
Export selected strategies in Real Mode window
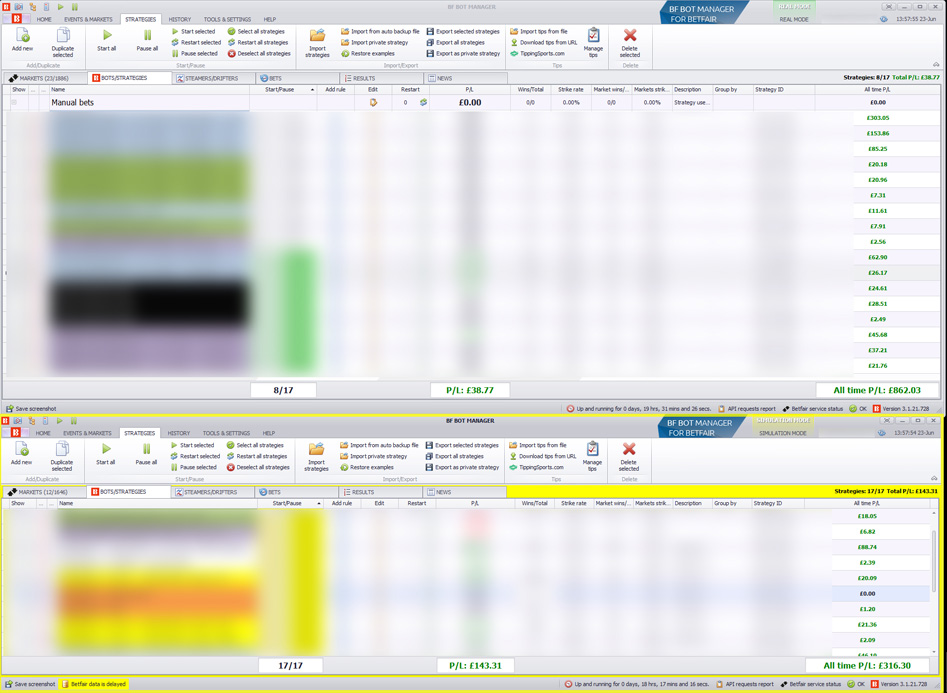[x=463, y=31]
